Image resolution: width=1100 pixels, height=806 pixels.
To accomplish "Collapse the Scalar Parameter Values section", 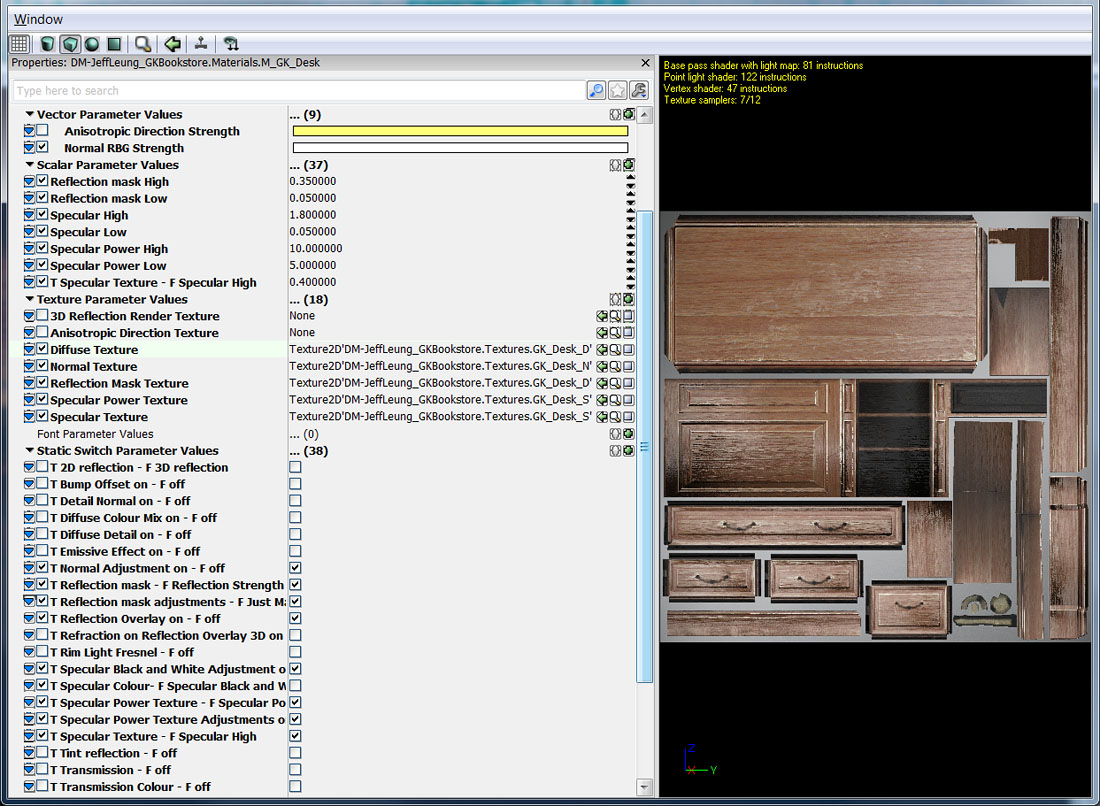I will tap(30, 165).
